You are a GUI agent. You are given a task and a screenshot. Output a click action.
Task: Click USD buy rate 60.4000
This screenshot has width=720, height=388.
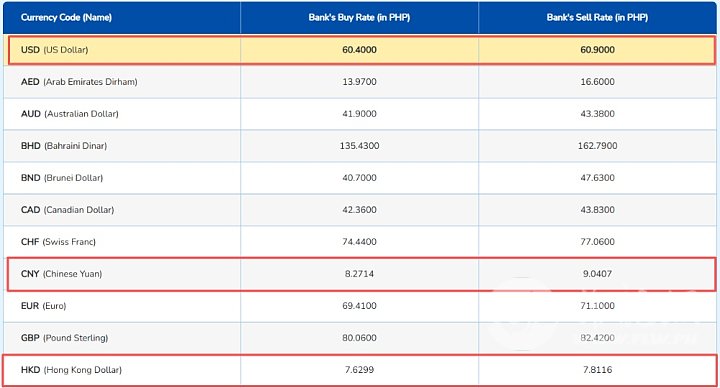pyautogui.click(x=359, y=50)
